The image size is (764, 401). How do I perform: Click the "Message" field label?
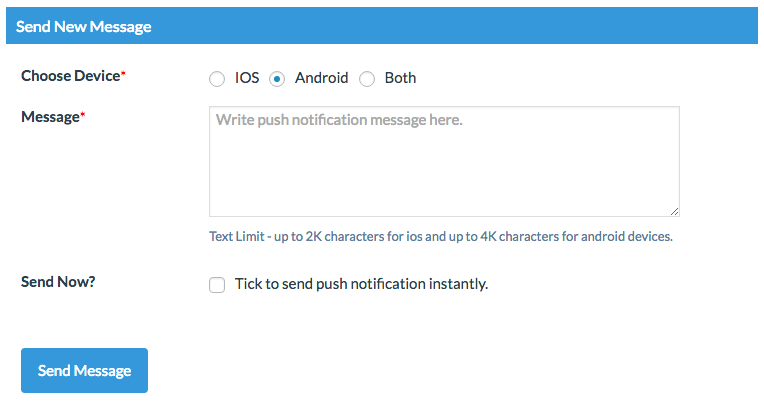click(x=50, y=117)
